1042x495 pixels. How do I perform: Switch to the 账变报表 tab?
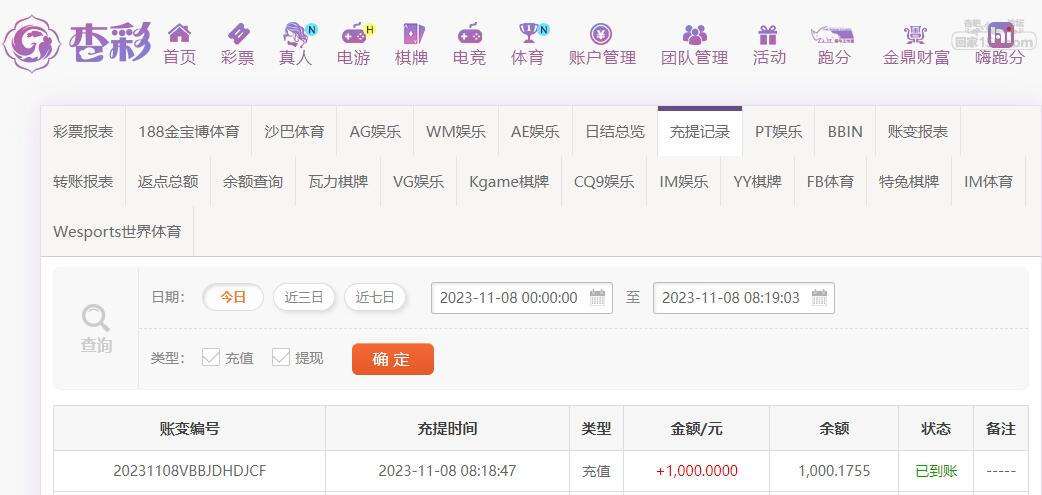(x=917, y=132)
